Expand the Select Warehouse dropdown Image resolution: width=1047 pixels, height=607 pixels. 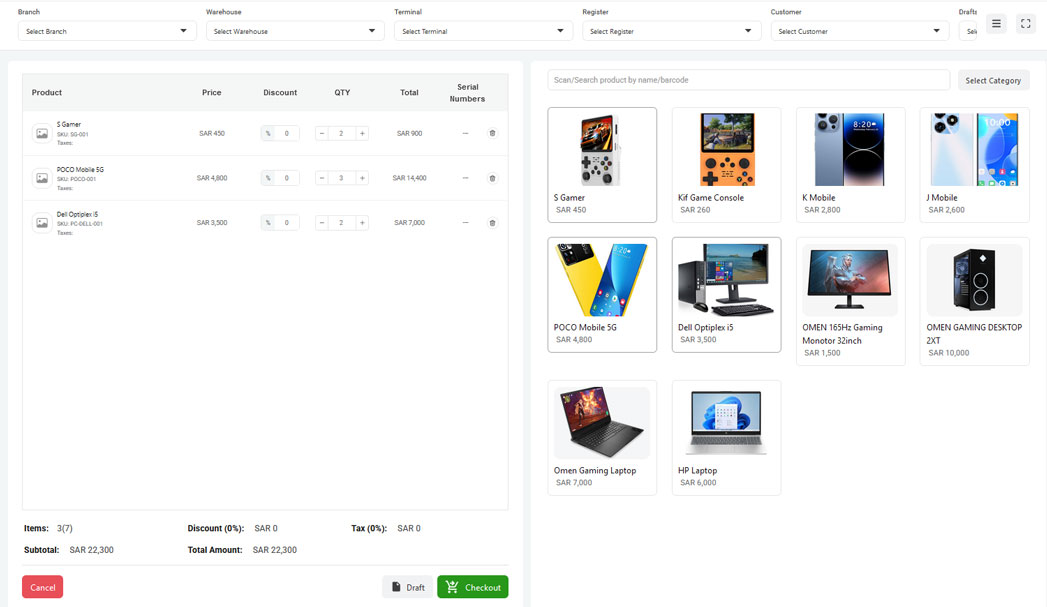295,31
